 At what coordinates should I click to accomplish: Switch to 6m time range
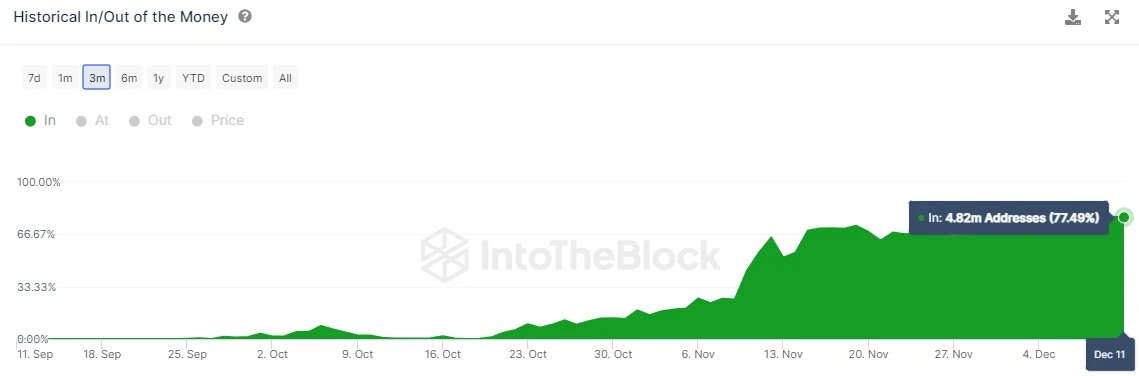tap(129, 78)
